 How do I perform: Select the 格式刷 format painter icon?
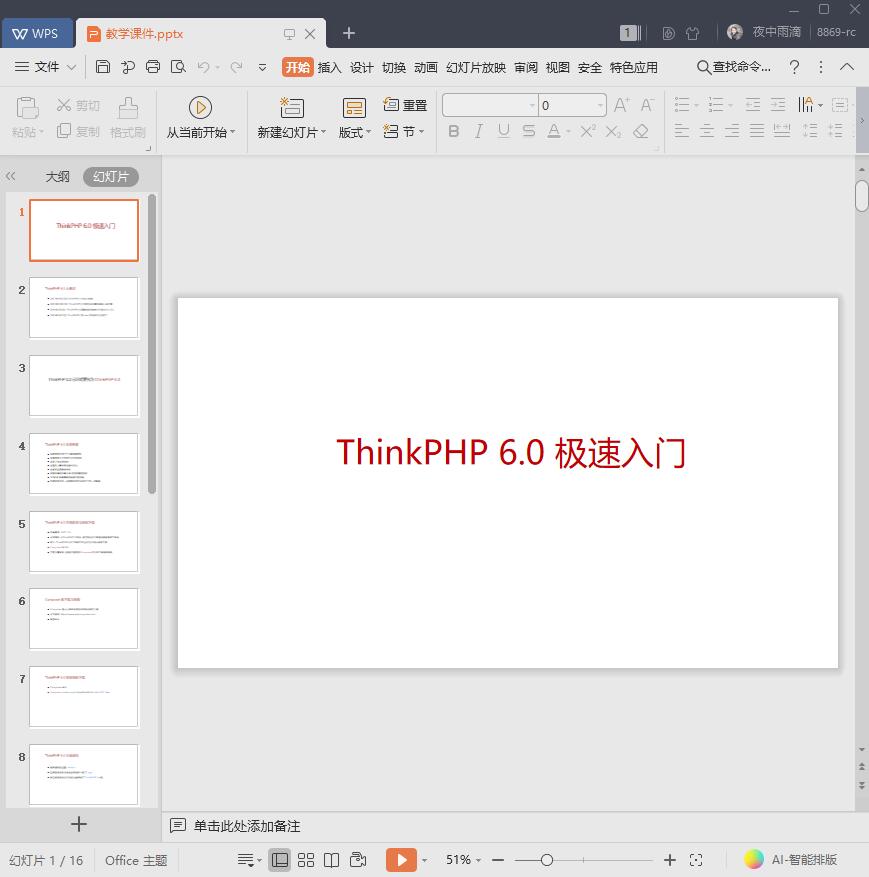click(127, 113)
